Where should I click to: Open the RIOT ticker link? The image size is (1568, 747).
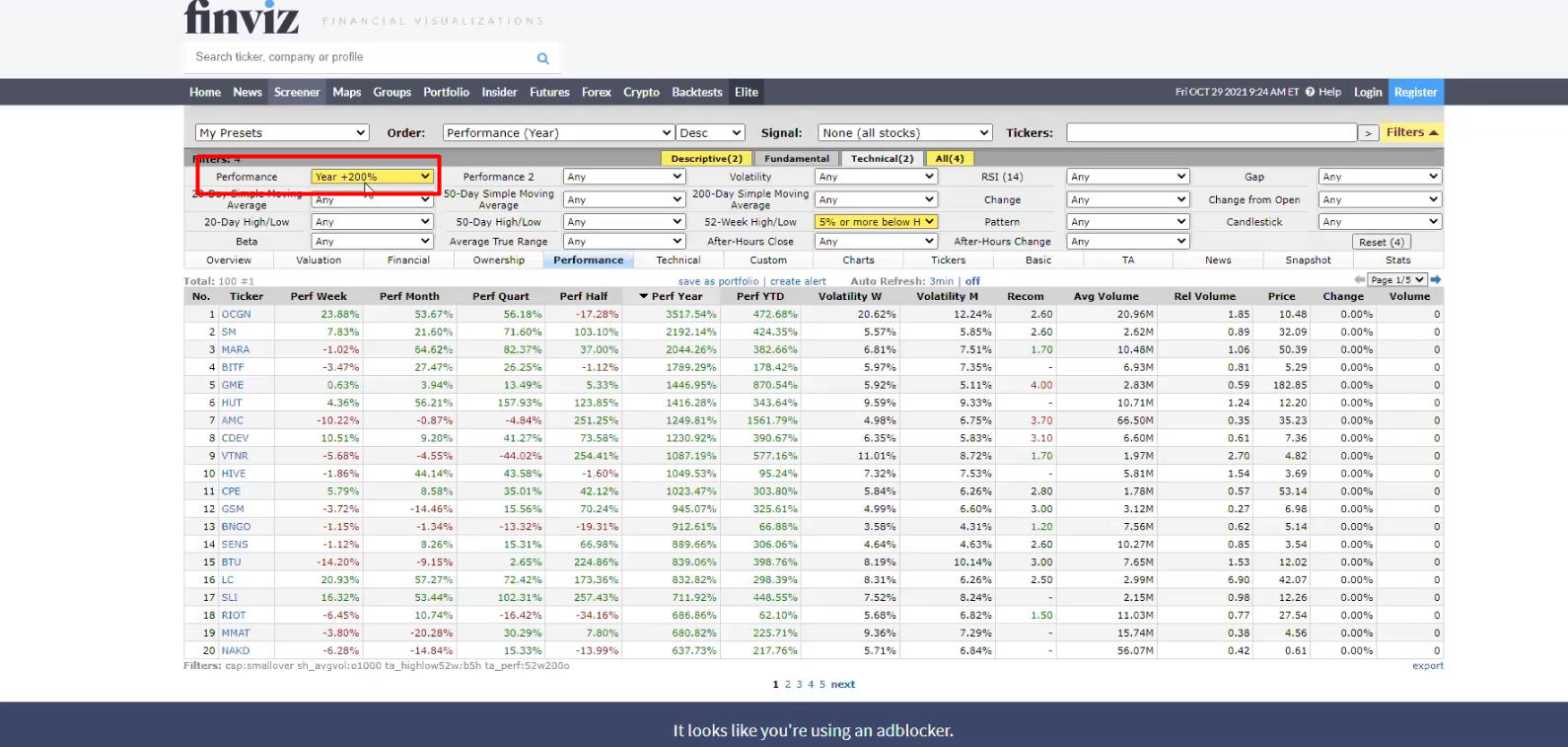(x=234, y=615)
